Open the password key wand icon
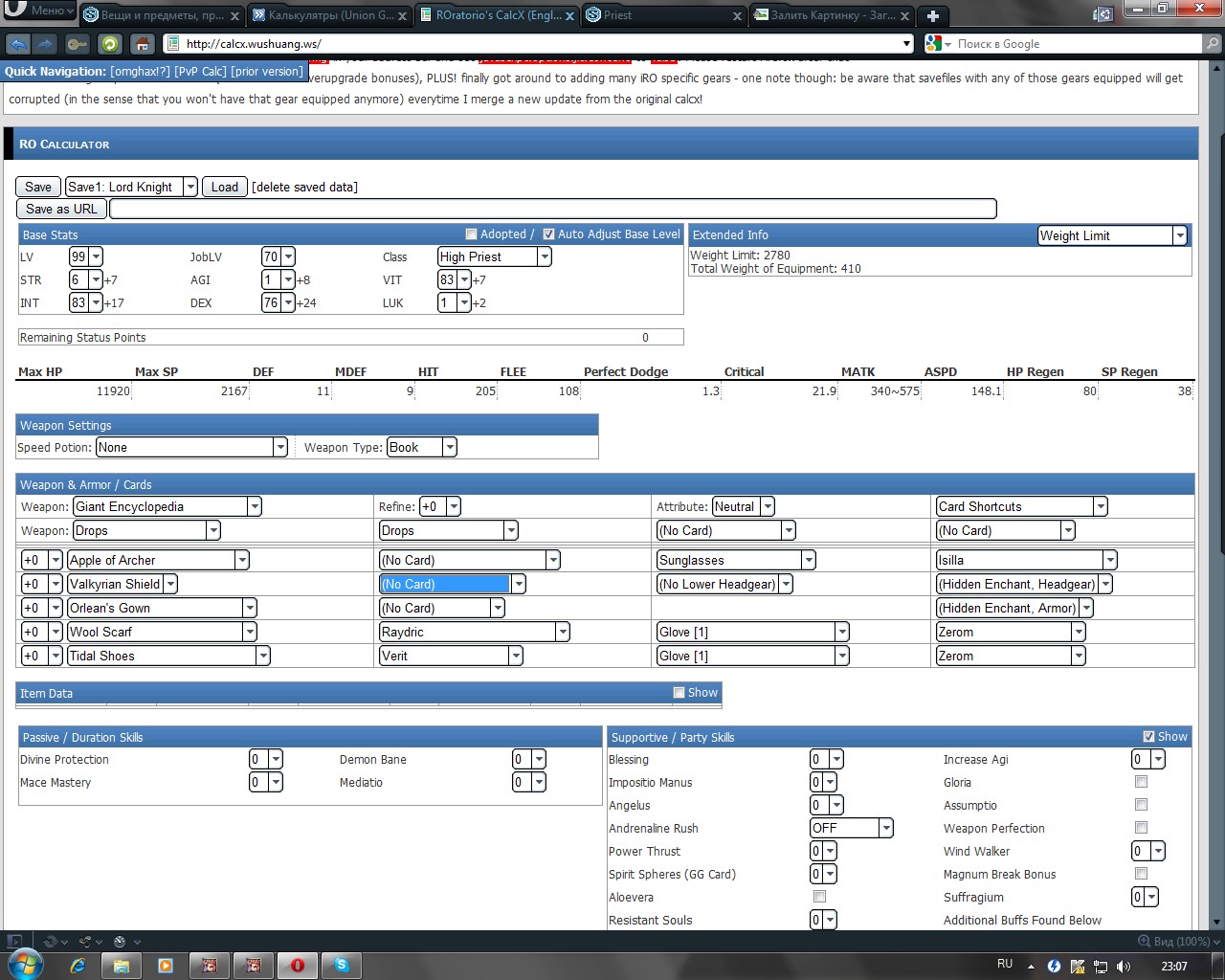This screenshot has height=980, width=1225. point(78,44)
